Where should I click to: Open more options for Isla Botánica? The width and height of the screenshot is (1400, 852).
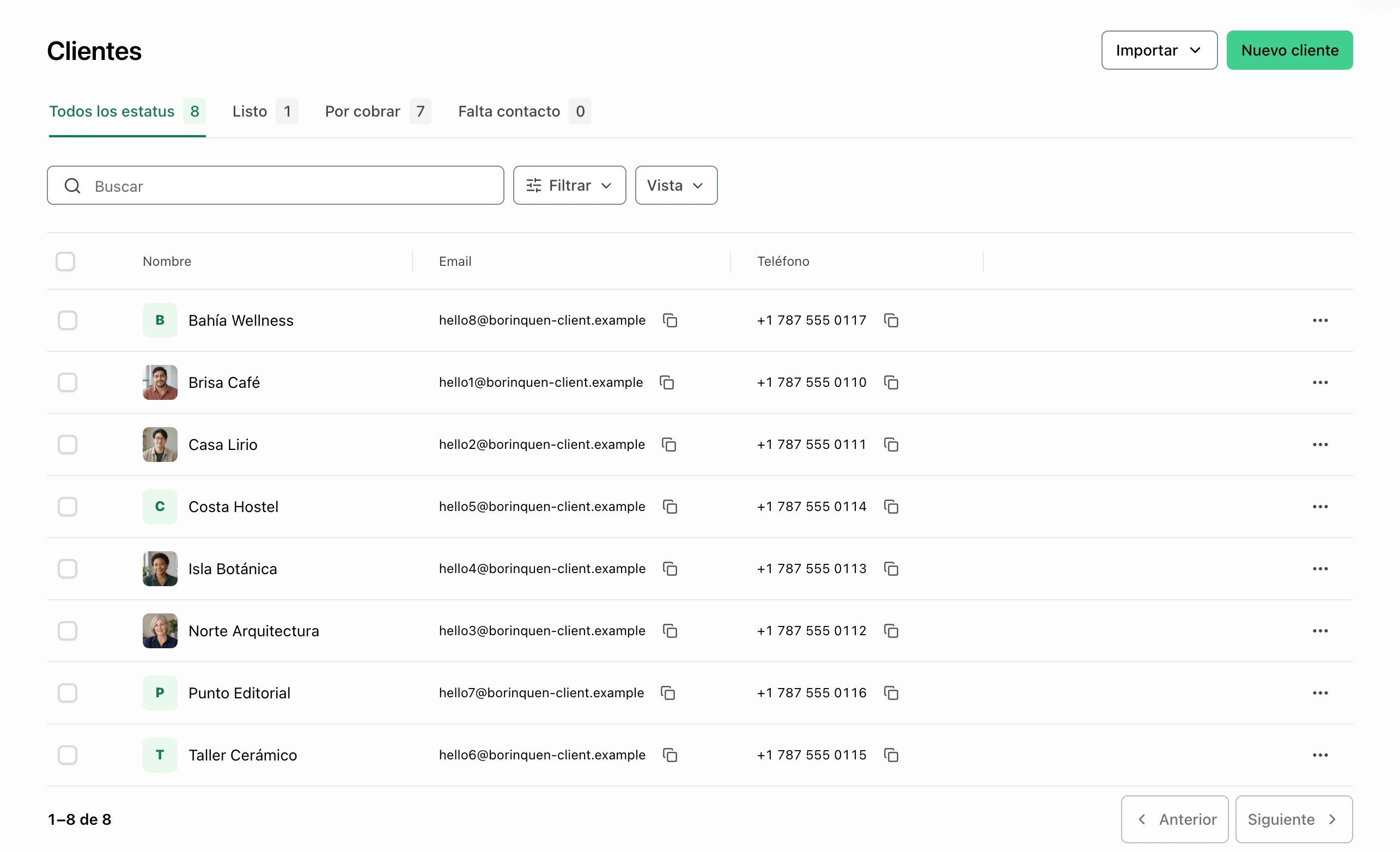(1320, 569)
